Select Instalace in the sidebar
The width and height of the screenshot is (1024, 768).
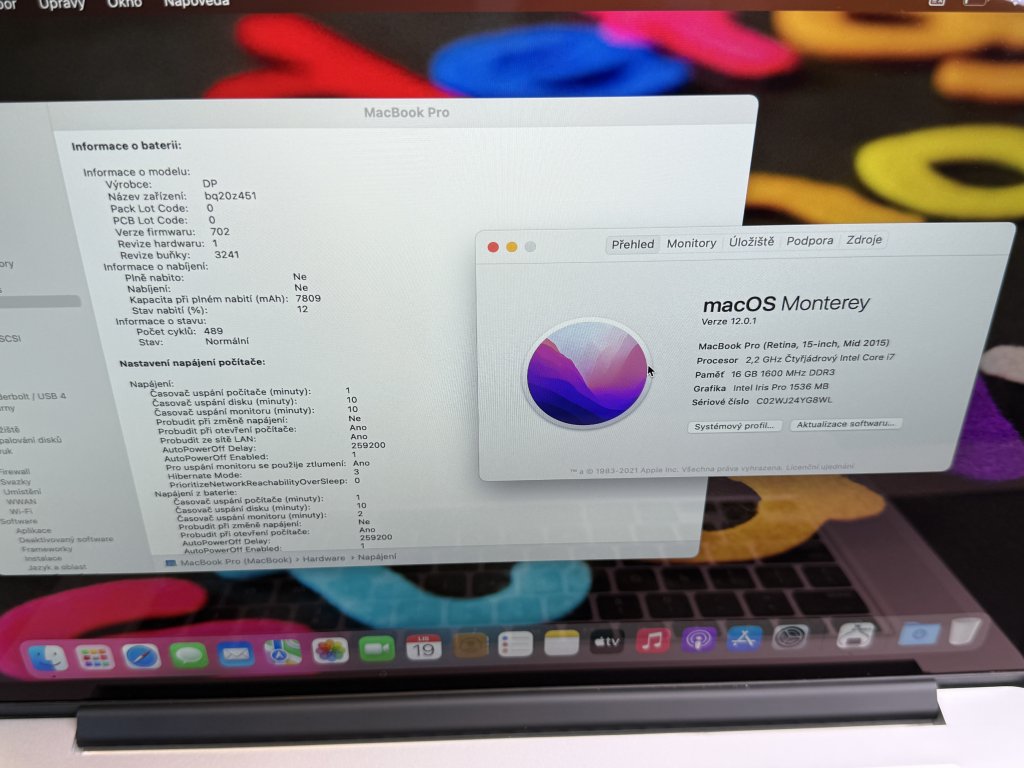click(x=43, y=558)
